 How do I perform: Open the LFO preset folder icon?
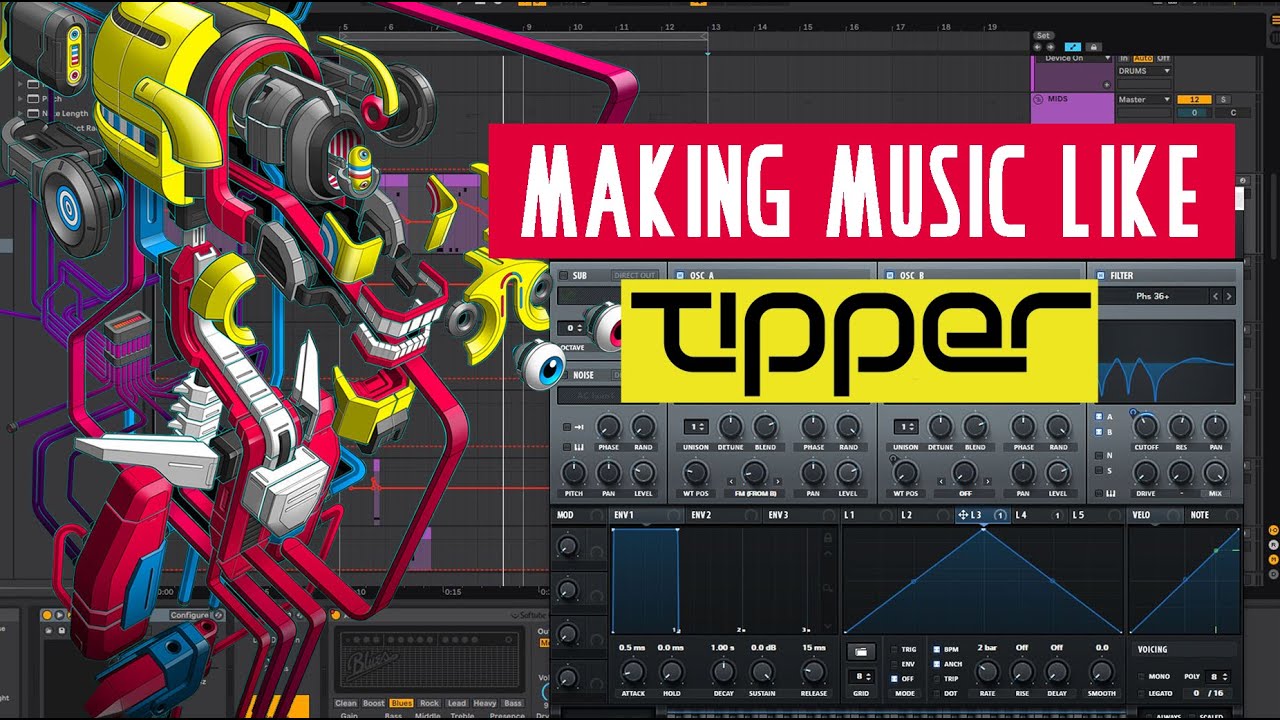(x=861, y=651)
